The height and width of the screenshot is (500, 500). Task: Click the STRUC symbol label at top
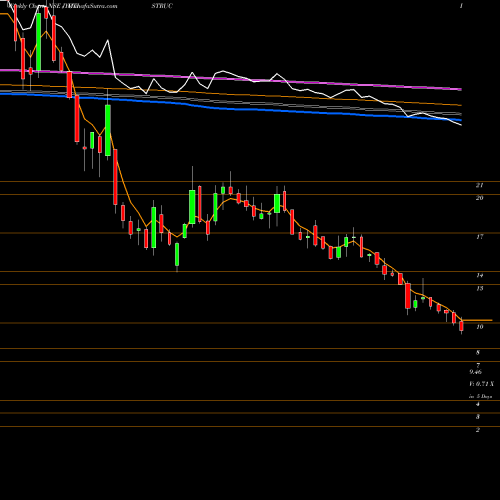[x=162, y=6]
